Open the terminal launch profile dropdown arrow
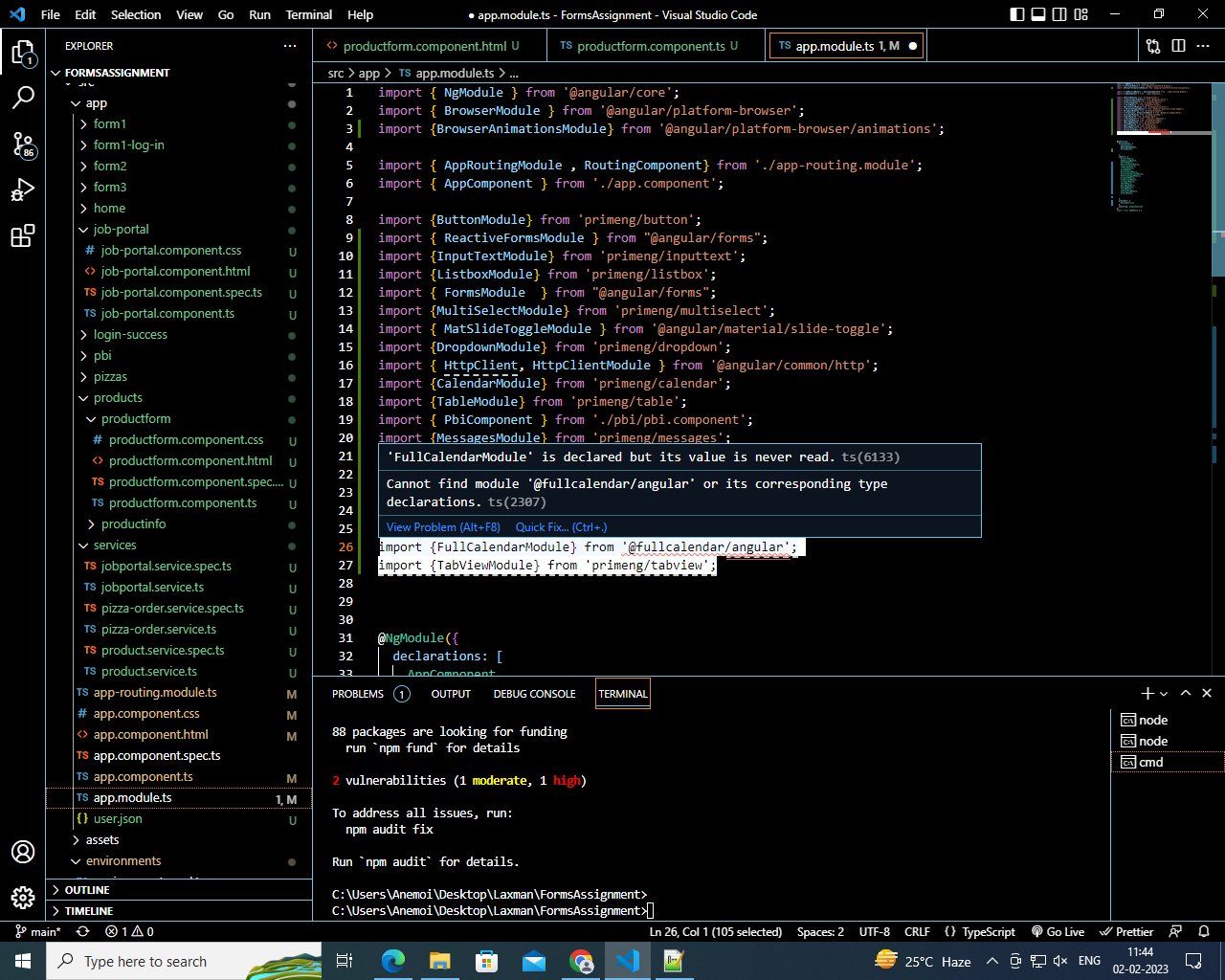1225x980 pixels. click(x=1164, y=694)
